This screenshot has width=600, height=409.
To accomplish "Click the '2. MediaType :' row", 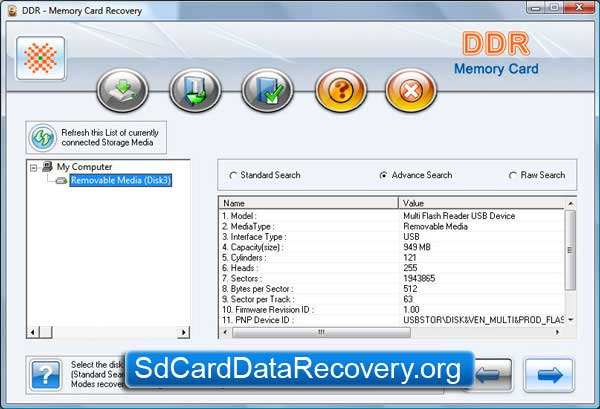I will (392, 226).
